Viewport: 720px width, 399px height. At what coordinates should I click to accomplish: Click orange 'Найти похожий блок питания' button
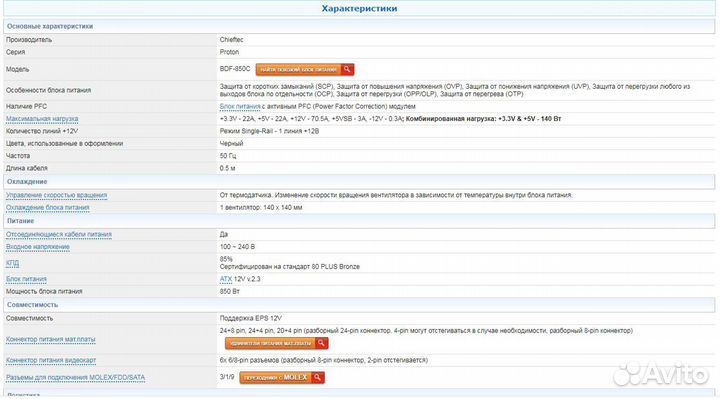pyautogui.click(x=305, y=69)
